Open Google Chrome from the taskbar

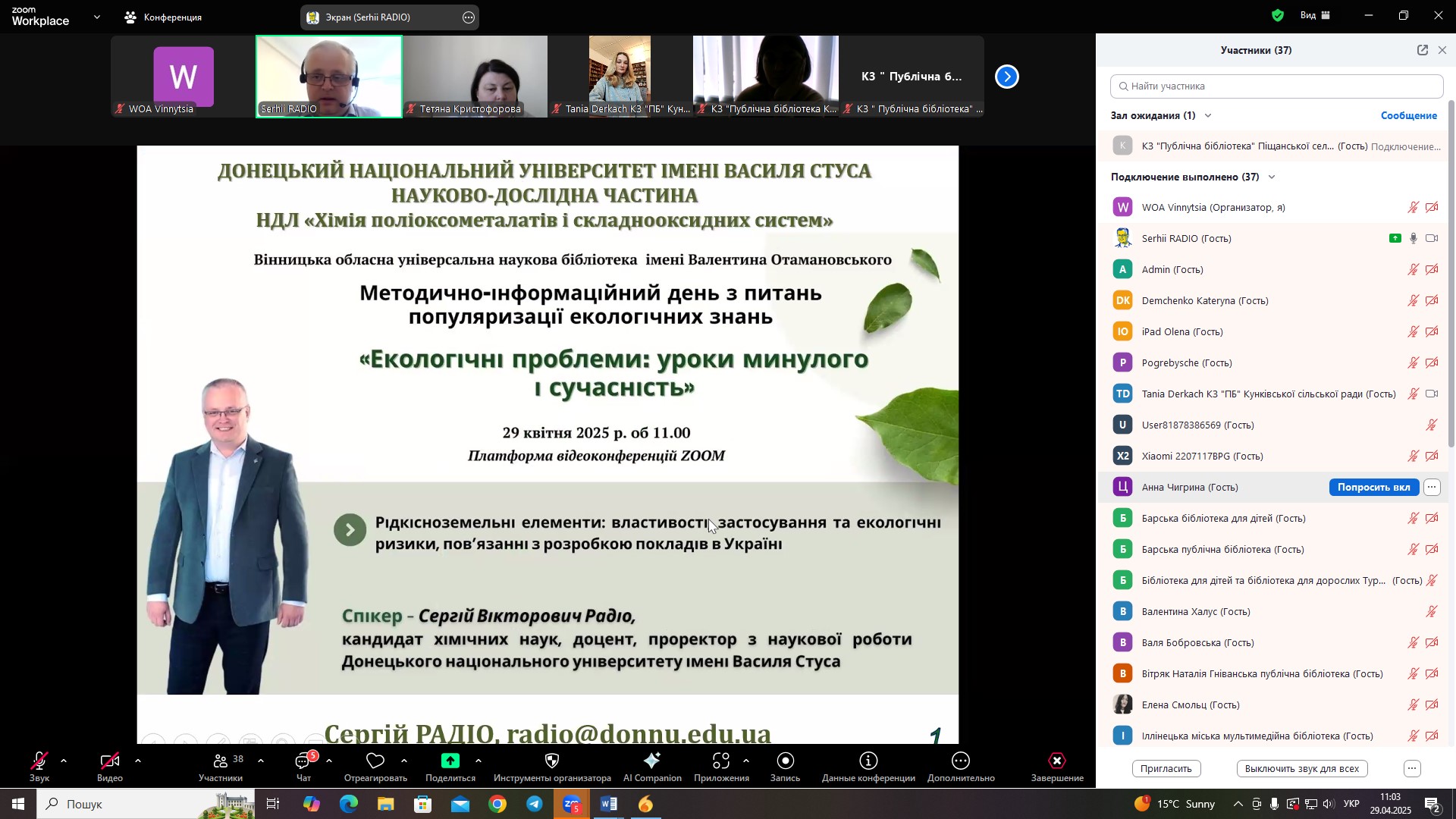point(497,805)
